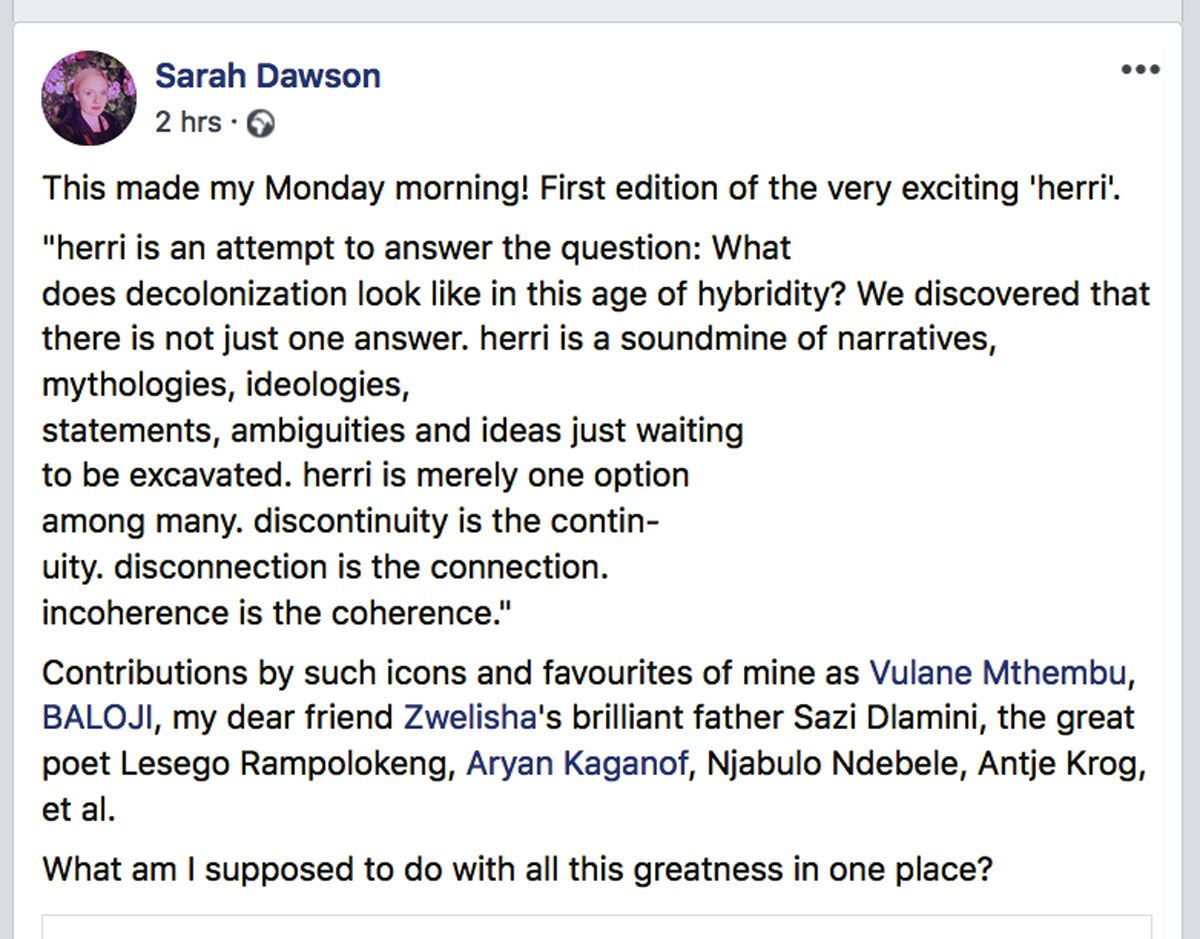The height and width of the screenshot is (939, 1200).
Task: Open Sarah Dawson's profile picture
Action: click(x=89, y=98)
